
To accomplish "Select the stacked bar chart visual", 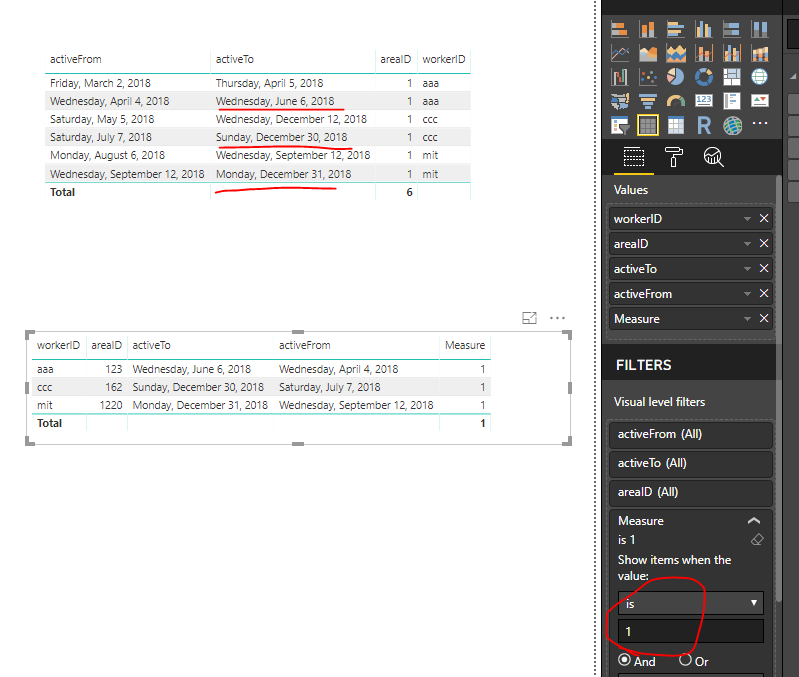I will pyautogui.click(x=620, y=30).
